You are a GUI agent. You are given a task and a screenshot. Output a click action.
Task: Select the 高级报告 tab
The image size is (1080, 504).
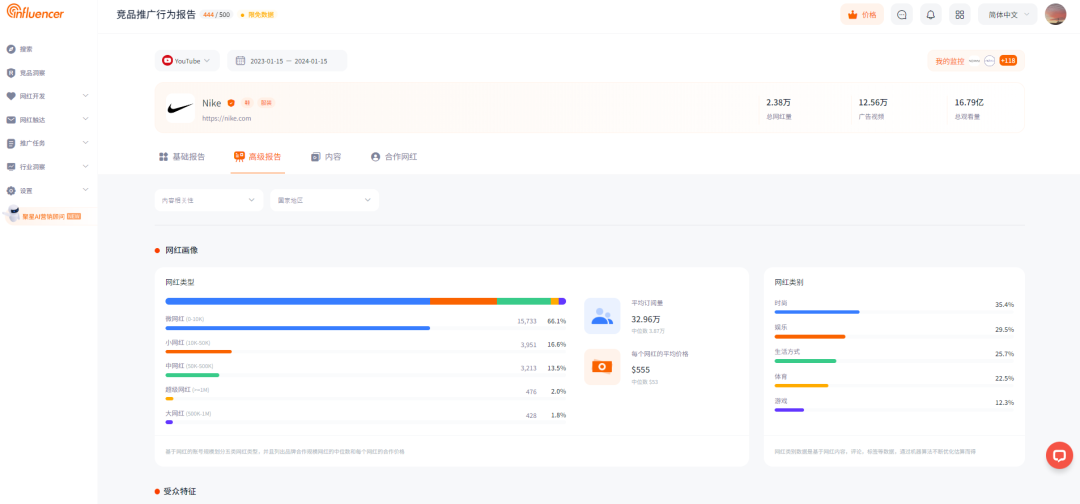coord(258,157)
